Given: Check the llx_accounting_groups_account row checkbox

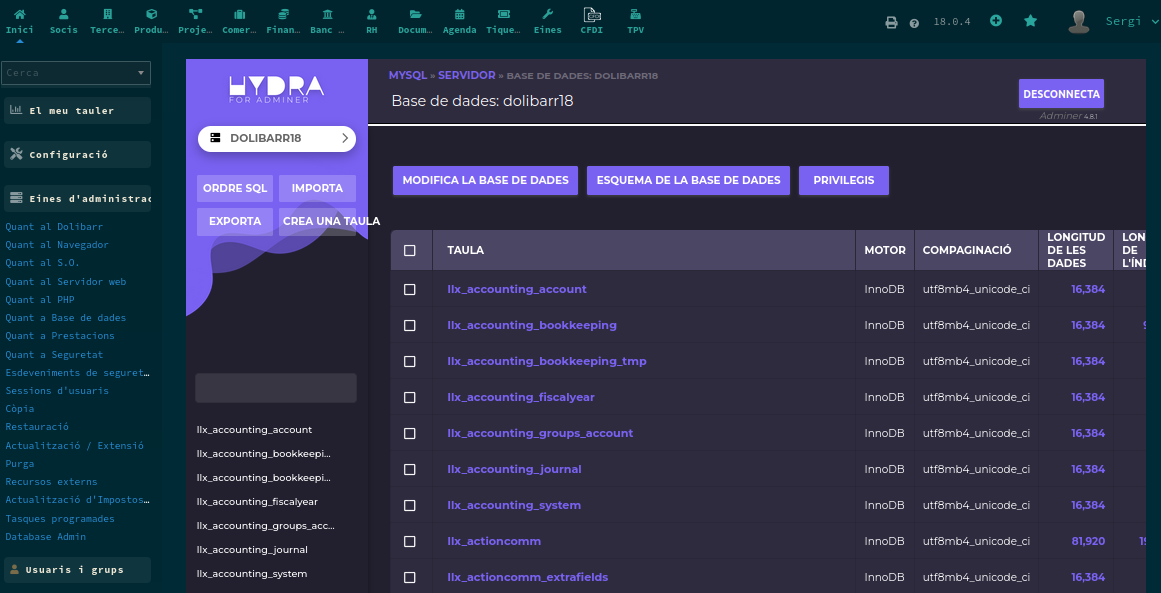Looking at the screenshot, I should pyautogui.click(x=409, y=433).
